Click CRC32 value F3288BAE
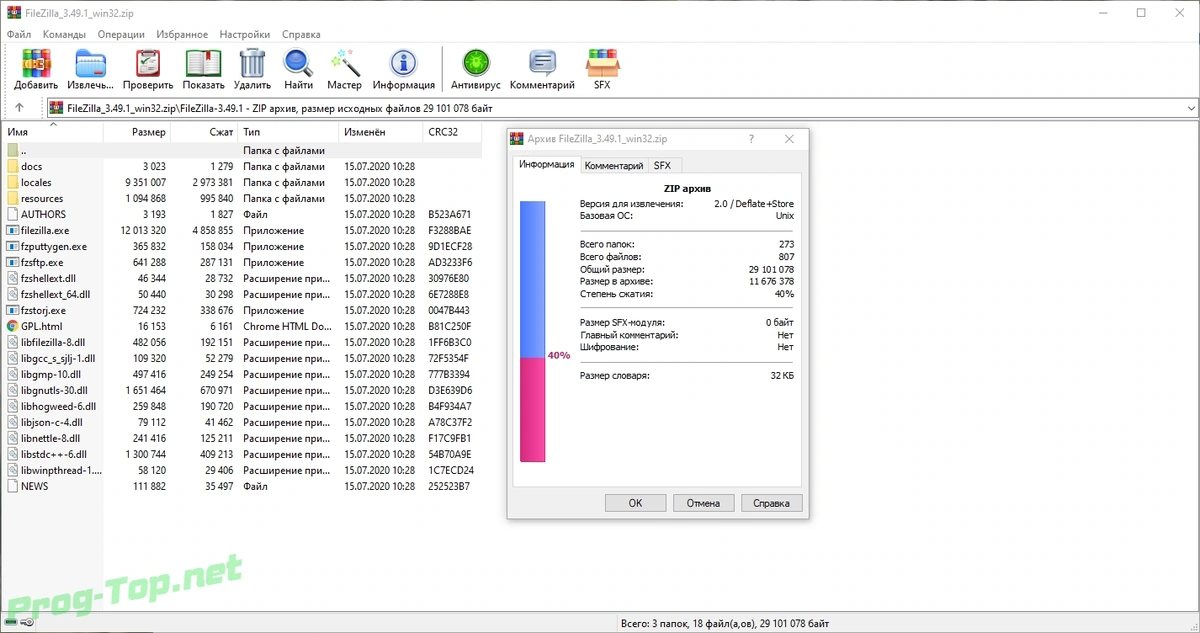The width and height of the screenshot is (1200, 633). pyautogui.click(x=450, y=230)
